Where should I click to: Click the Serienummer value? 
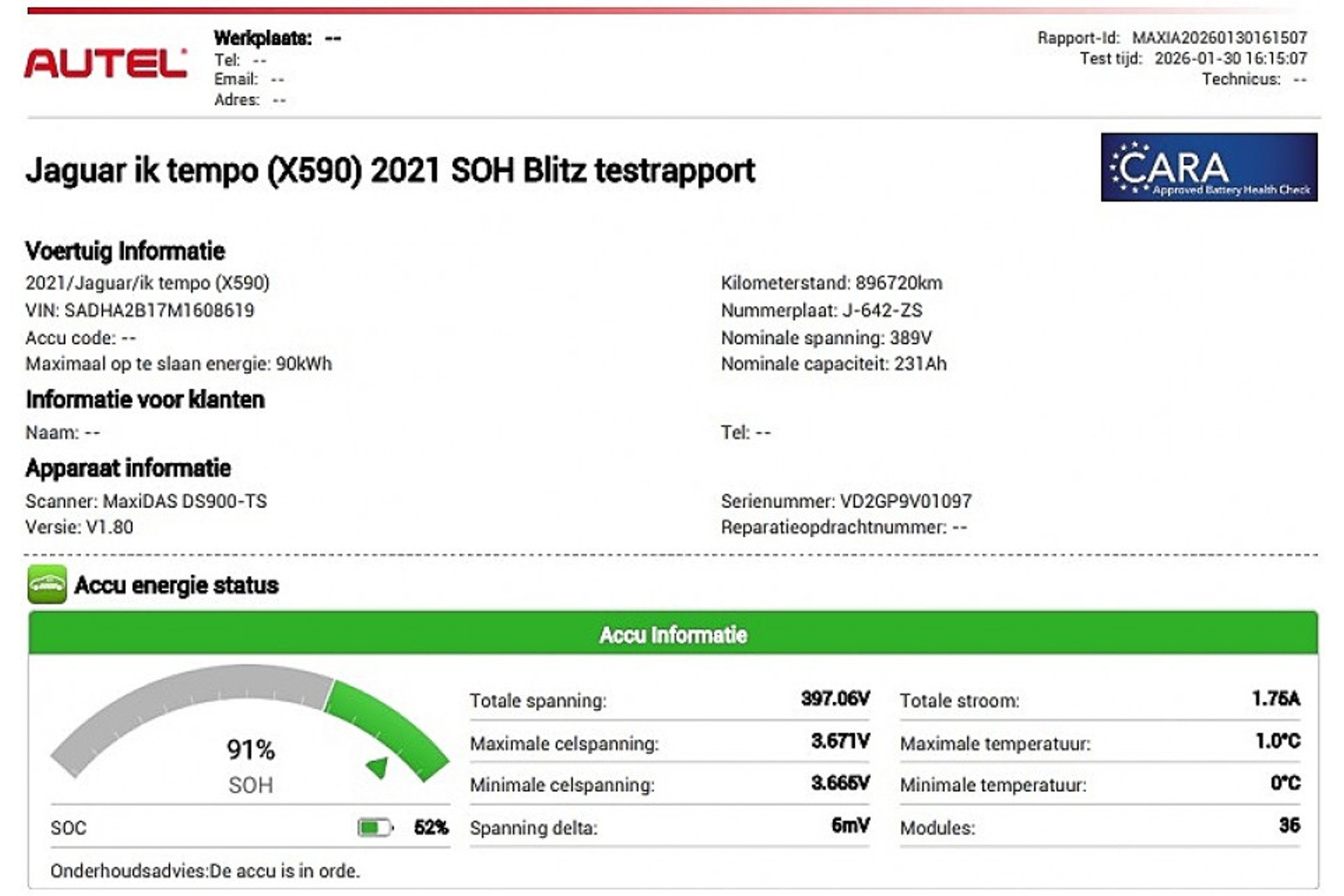tap(905, 501)
